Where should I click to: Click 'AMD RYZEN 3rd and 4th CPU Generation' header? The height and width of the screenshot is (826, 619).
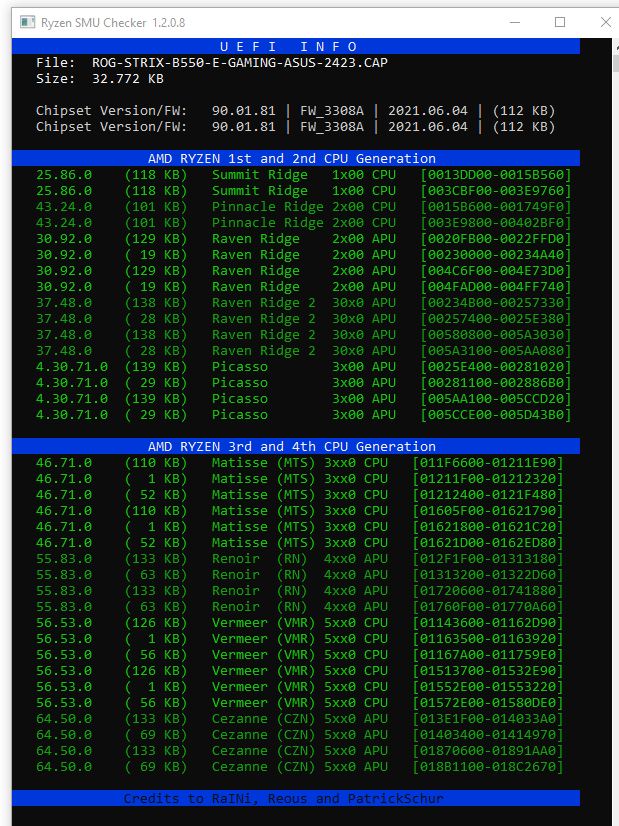(x=292, y=447)
